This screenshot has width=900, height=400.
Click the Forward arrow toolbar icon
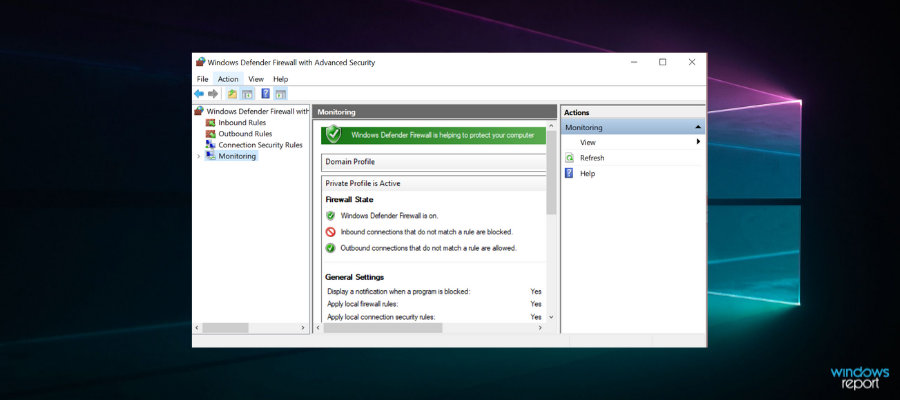tap(213, 94)
